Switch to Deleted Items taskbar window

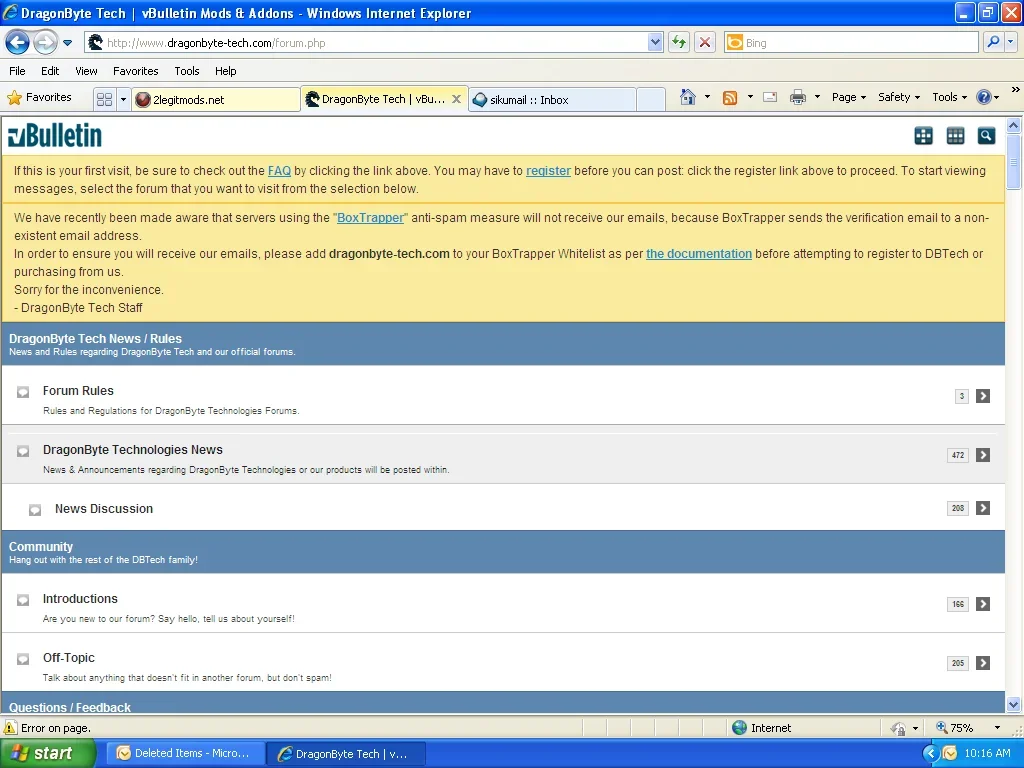tap(185, 754)
